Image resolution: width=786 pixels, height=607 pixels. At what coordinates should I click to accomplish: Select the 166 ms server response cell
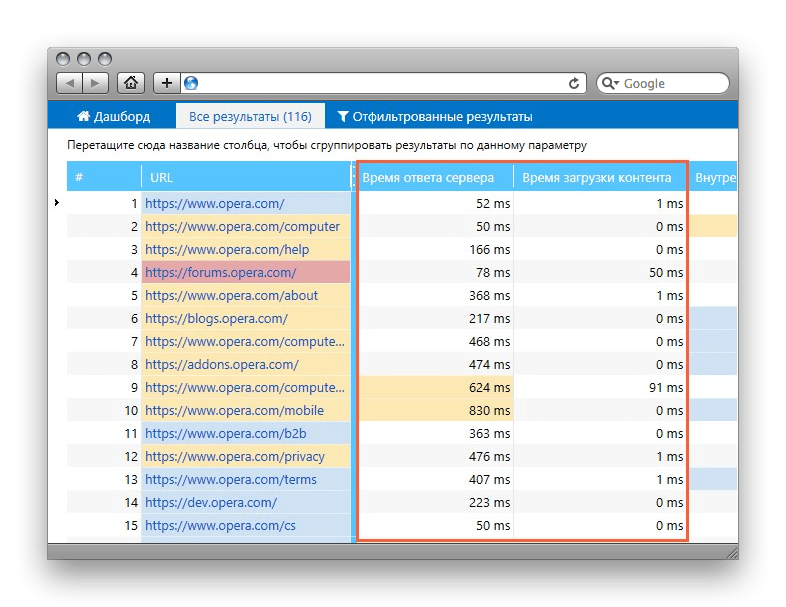(x=435, y=250)
